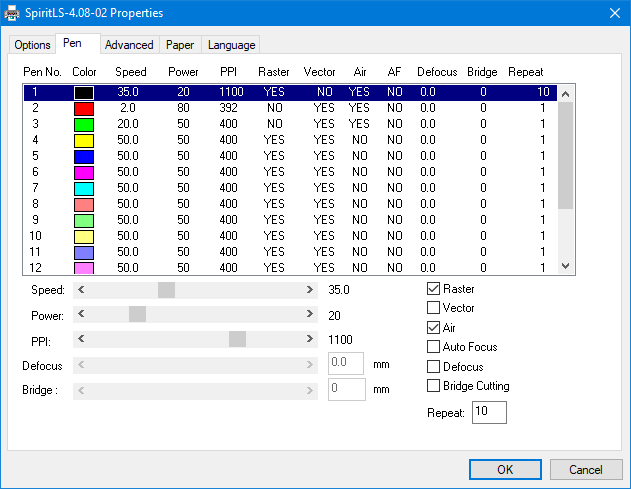Decrease PPI with the left arrow
631x489 pixels.
point(81,339)
